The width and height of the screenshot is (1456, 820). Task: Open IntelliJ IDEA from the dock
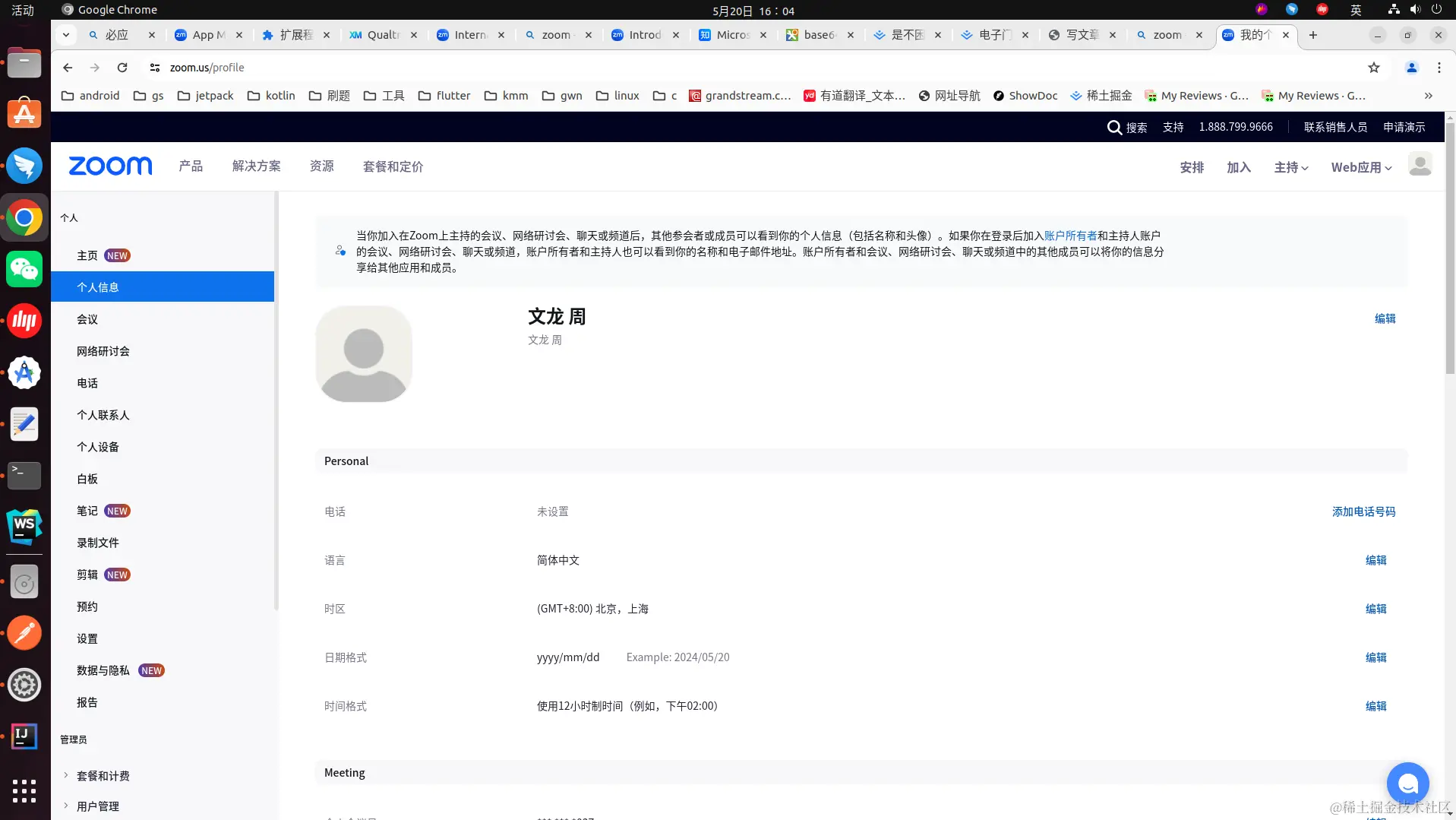point(24,736)
